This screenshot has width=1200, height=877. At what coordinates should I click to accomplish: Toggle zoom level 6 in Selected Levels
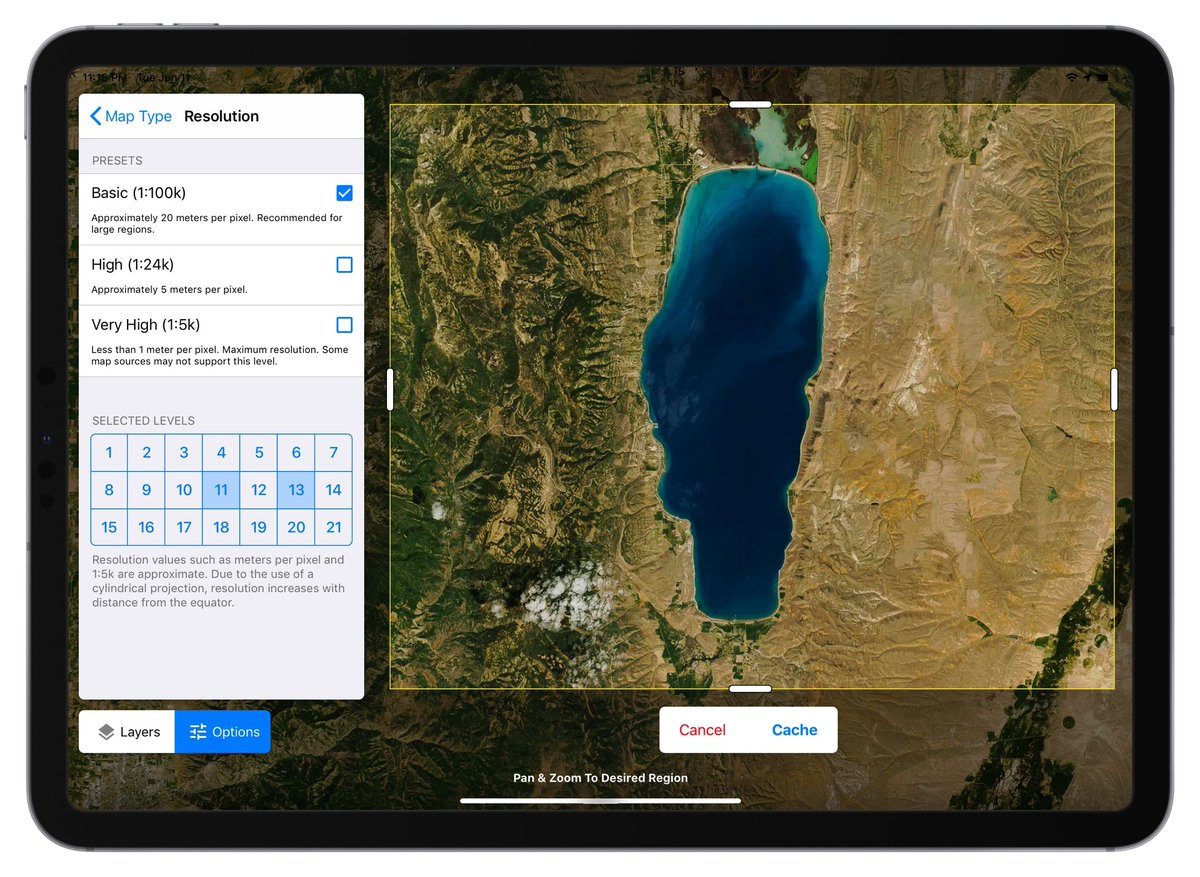tap(296, 452)
